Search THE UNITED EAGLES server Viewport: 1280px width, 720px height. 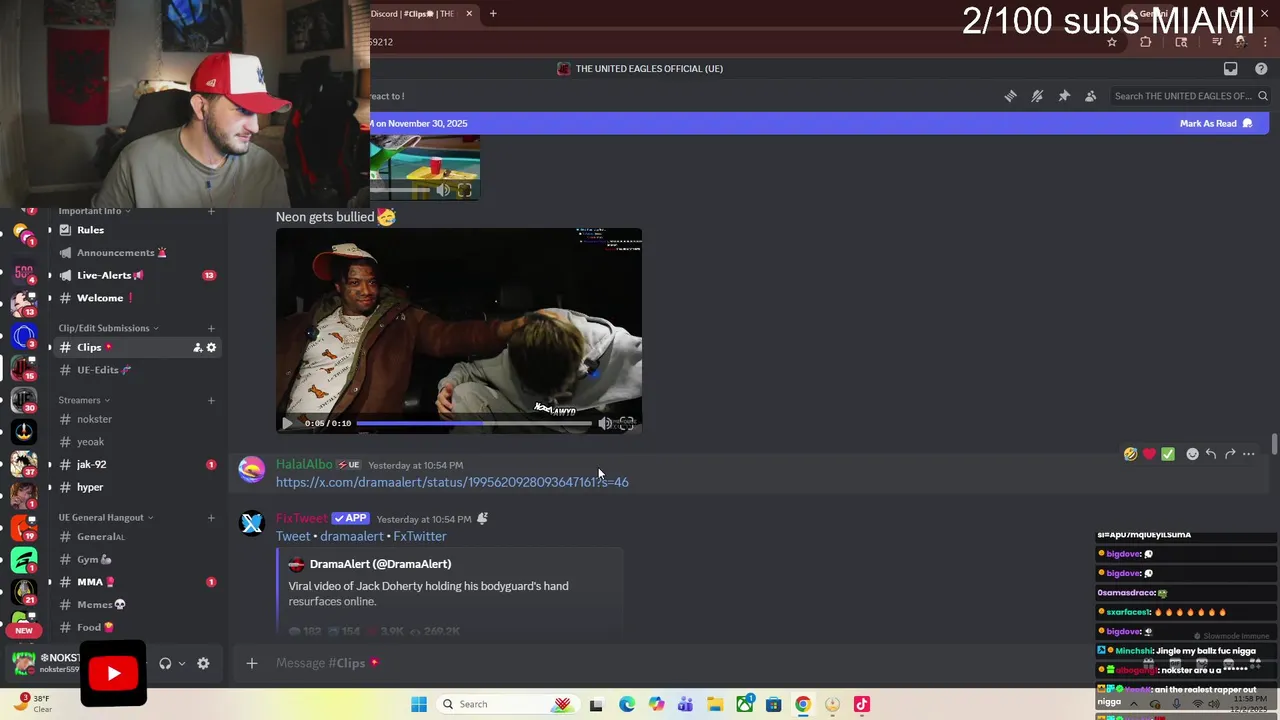pos(1189,96)
